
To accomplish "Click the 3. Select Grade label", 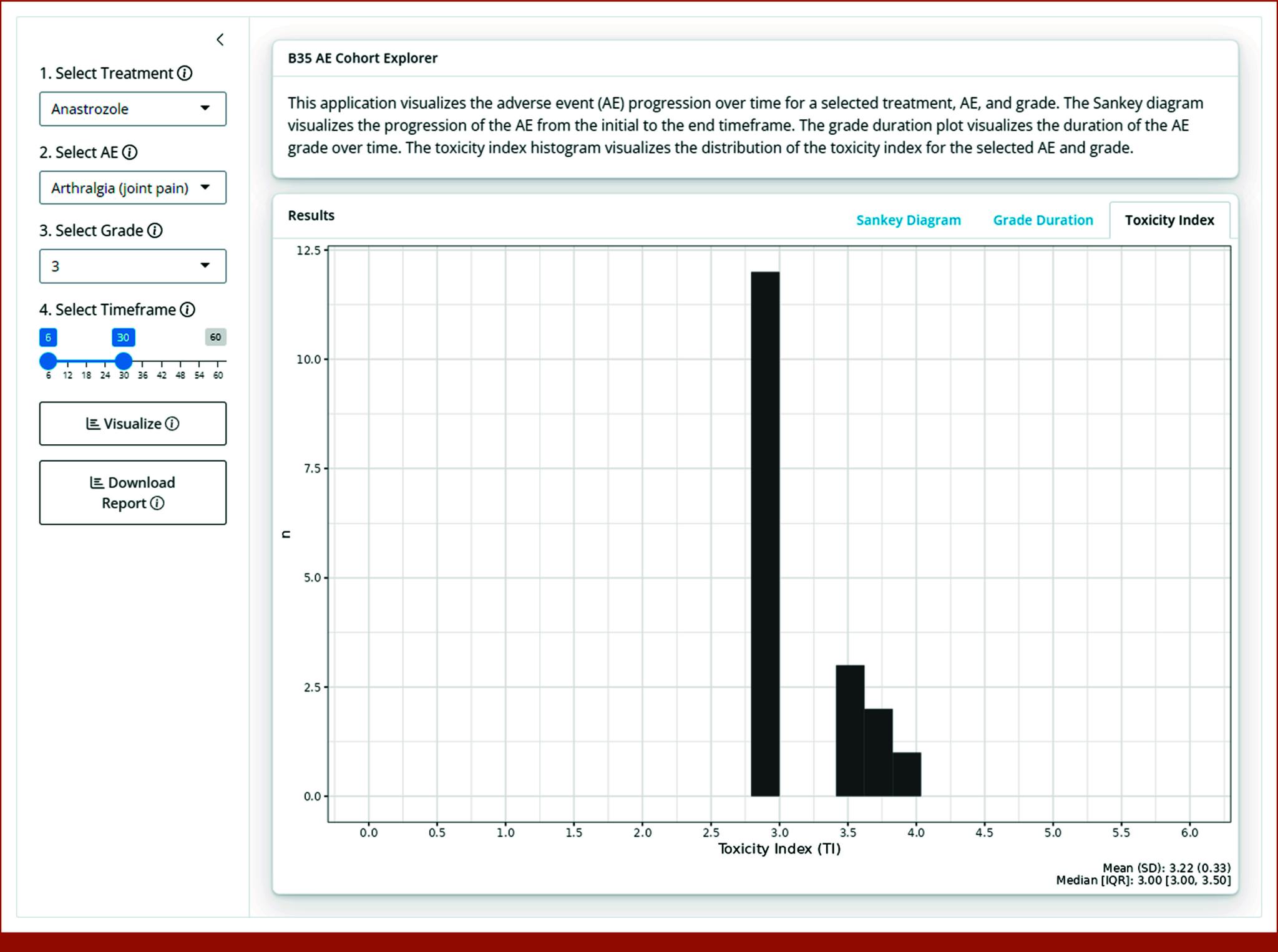I will point(91,230).
